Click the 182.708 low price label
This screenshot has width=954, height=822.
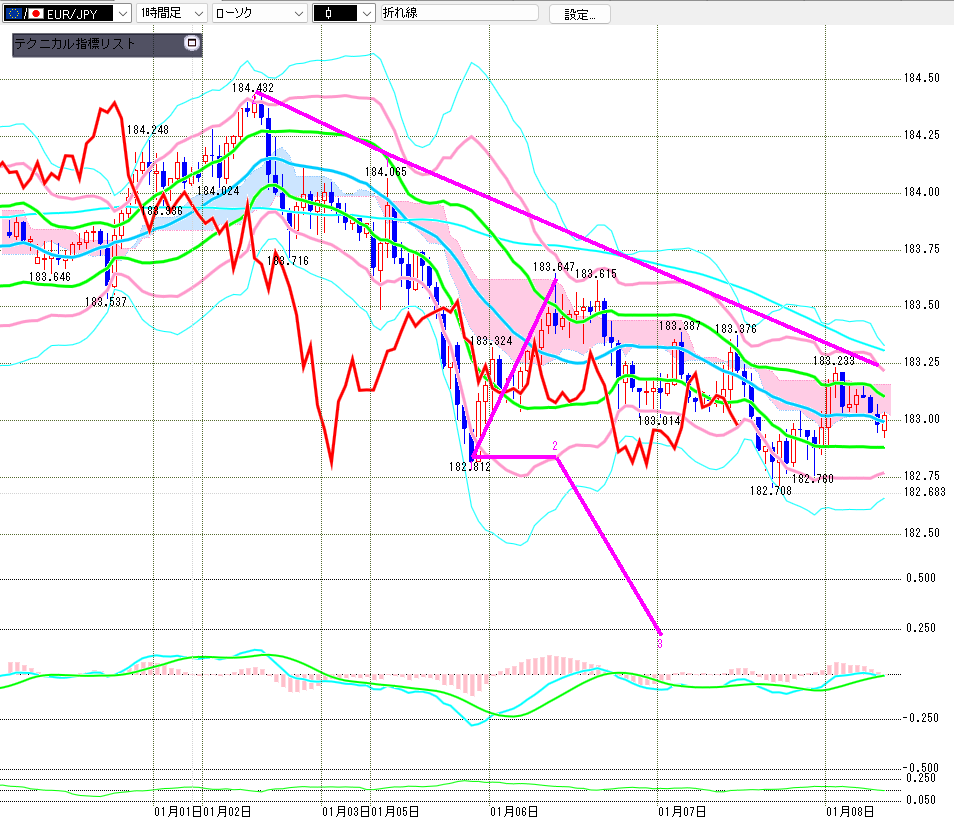[x=770, y=491]
